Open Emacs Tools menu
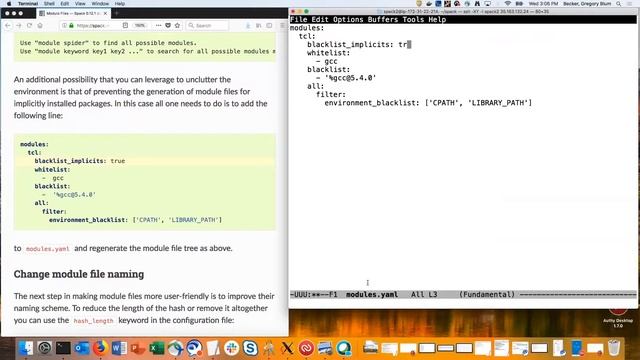 pyautogui.click(x=413, y=19)
